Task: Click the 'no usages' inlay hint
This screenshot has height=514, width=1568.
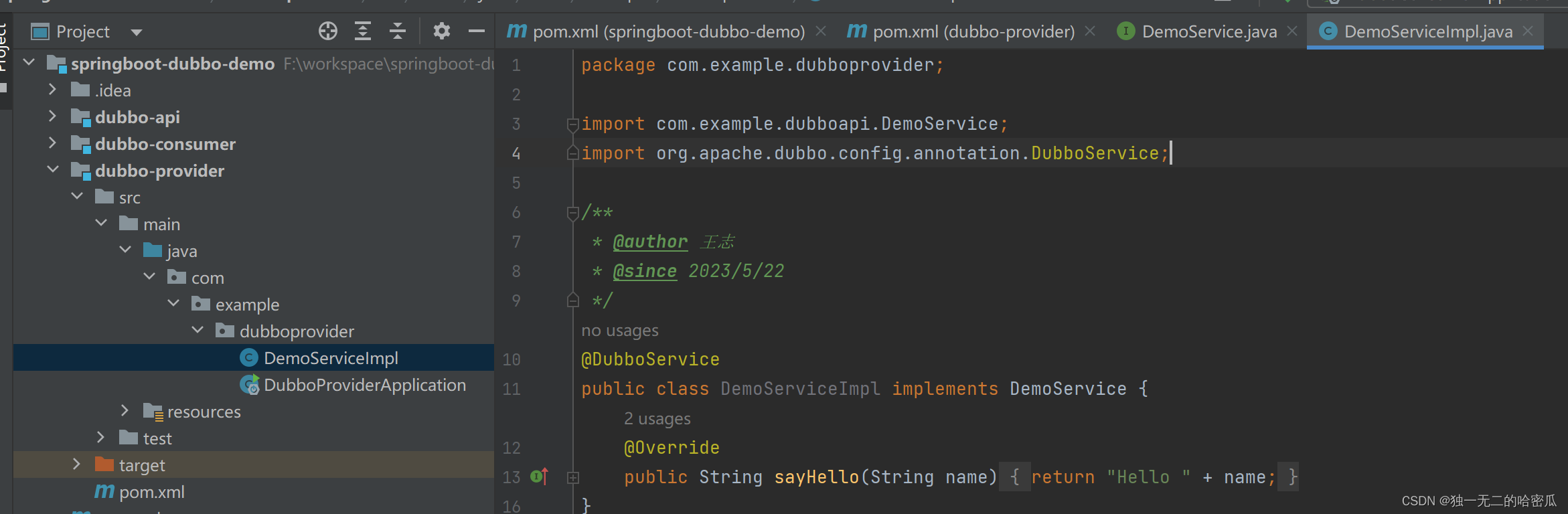Action: [620, 331]
